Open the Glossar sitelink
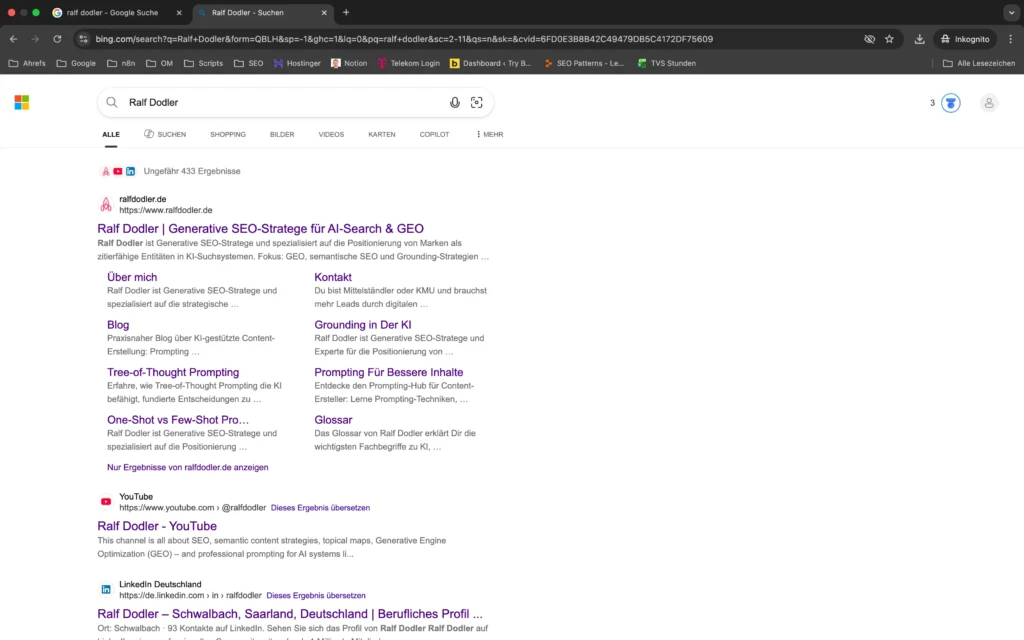 [x=333, y=419]
